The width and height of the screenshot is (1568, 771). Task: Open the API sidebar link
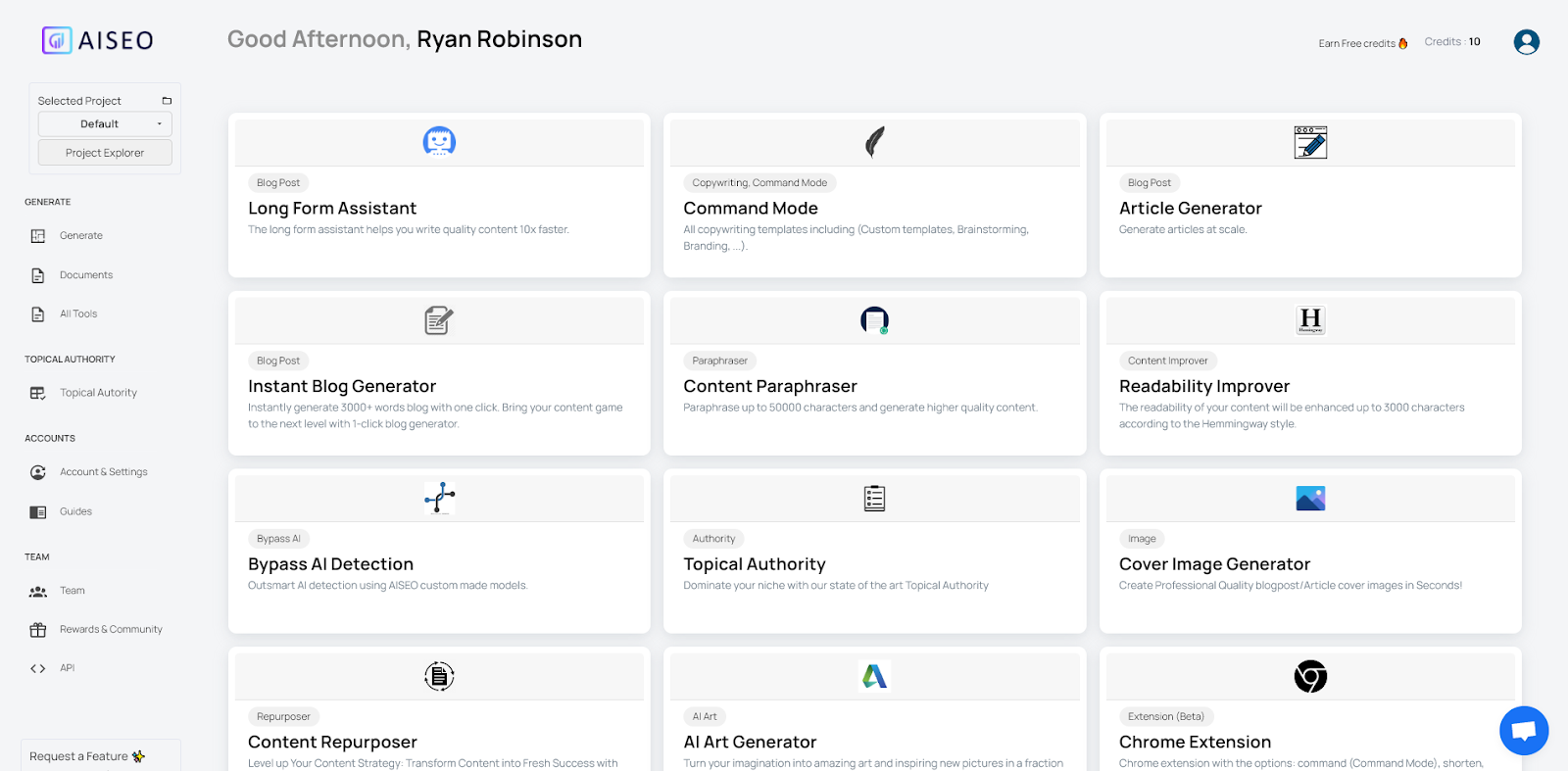pos(67,668)
